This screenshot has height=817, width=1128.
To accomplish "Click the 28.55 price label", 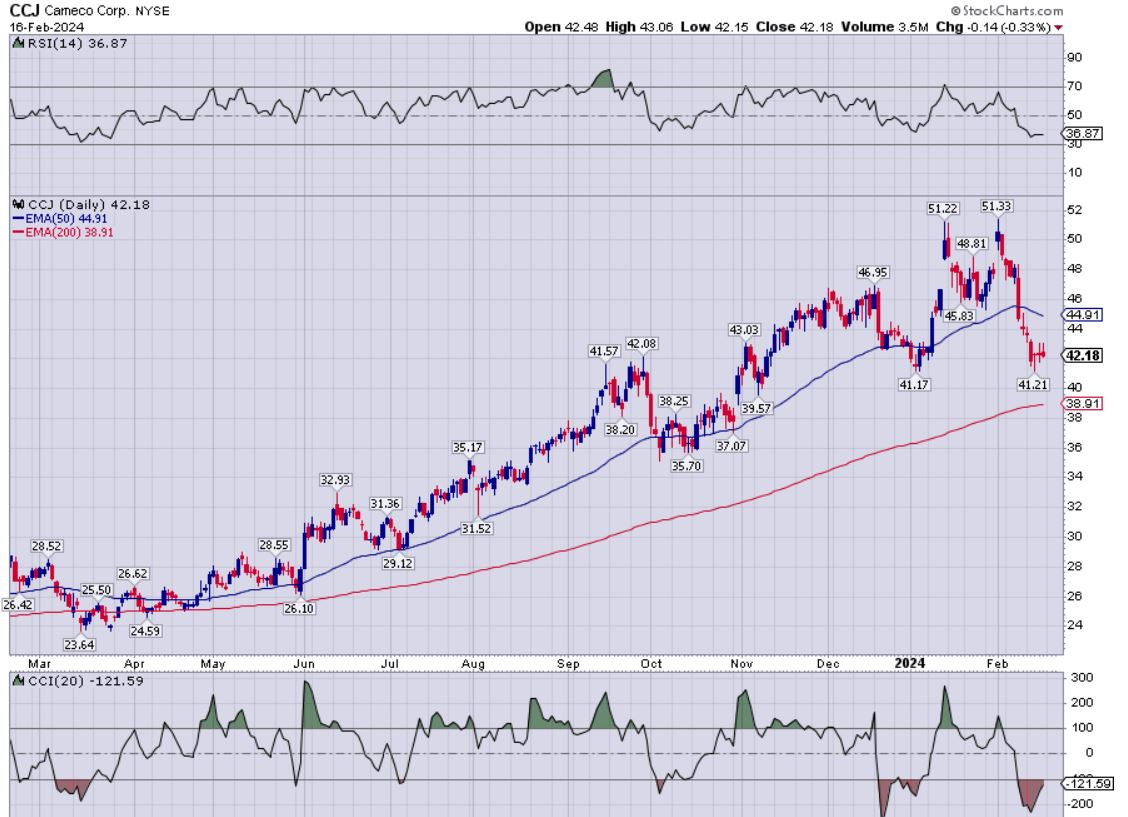I will [273, 545].
